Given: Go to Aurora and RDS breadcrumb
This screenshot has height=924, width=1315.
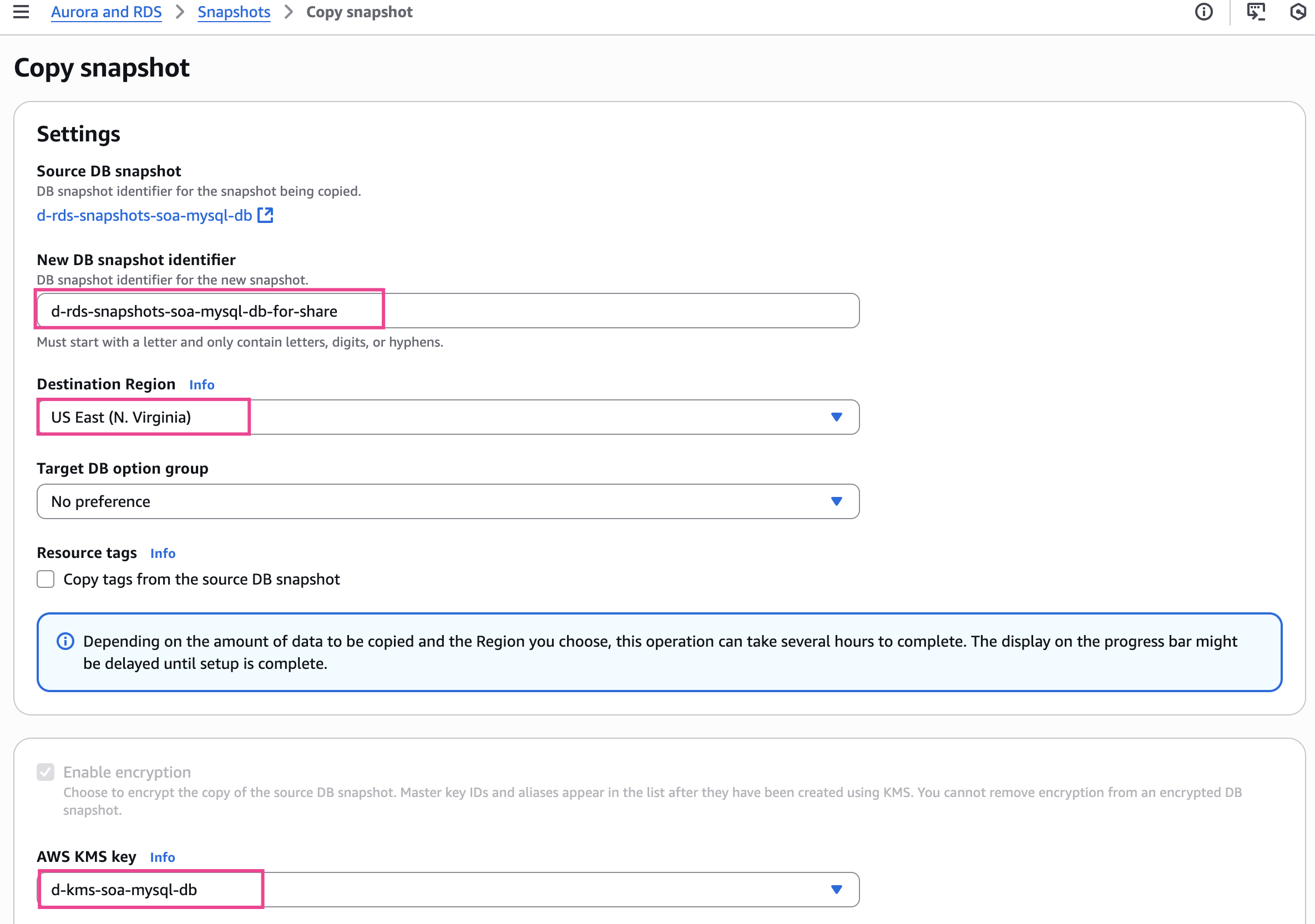Looking at the screenshot, I should pos(106,12).
